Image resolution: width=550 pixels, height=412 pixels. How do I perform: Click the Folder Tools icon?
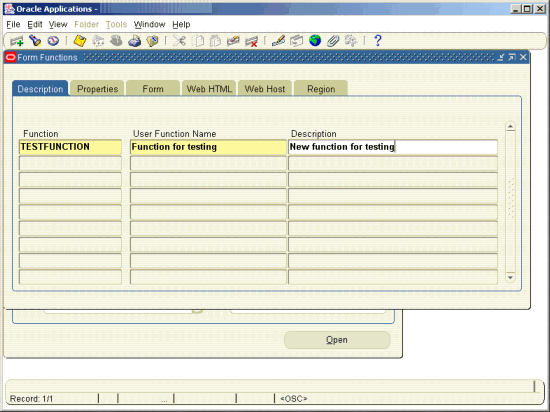(x=351, y=41)
